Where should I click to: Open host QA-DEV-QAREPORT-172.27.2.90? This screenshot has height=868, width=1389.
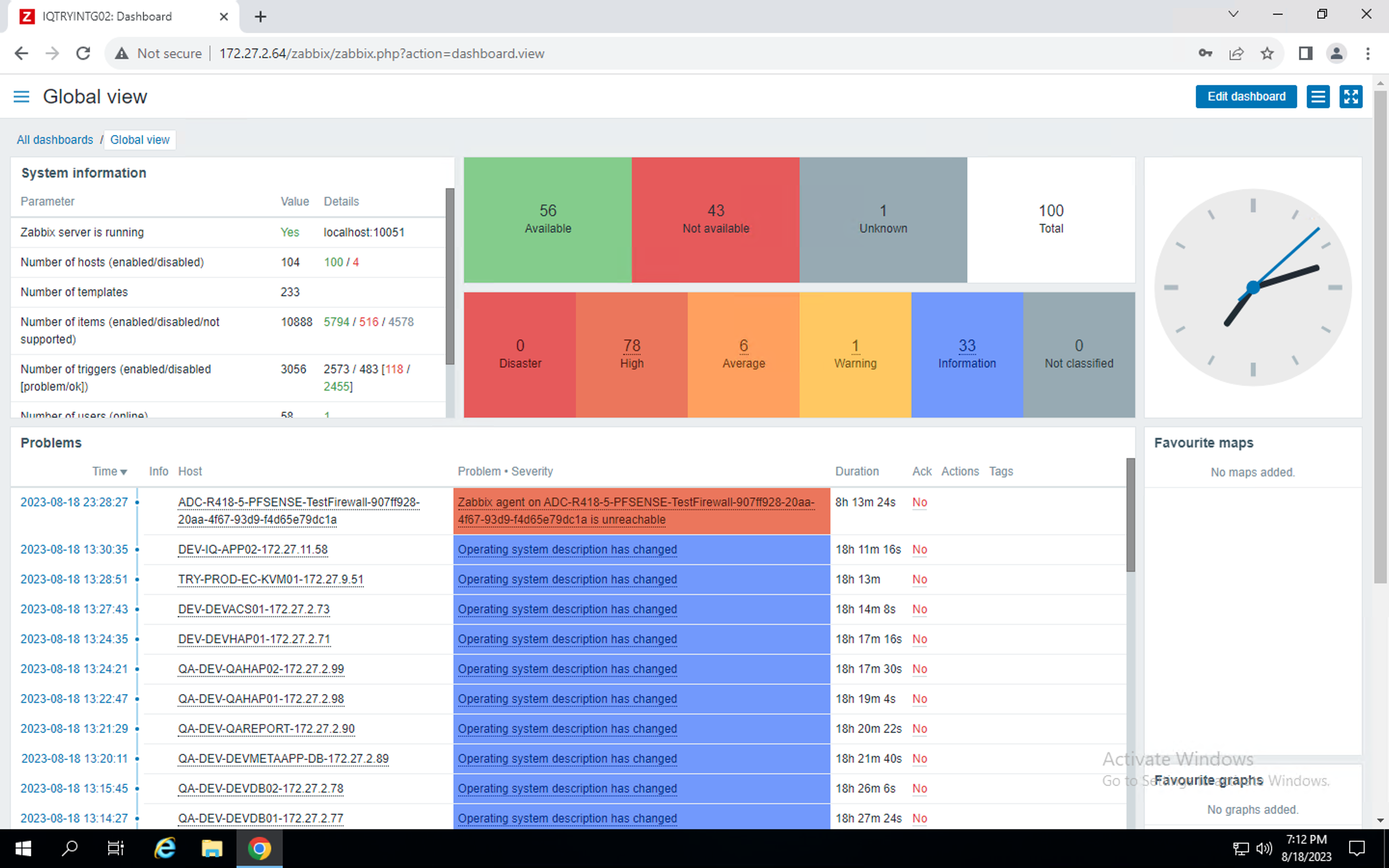tap(266, 729)
